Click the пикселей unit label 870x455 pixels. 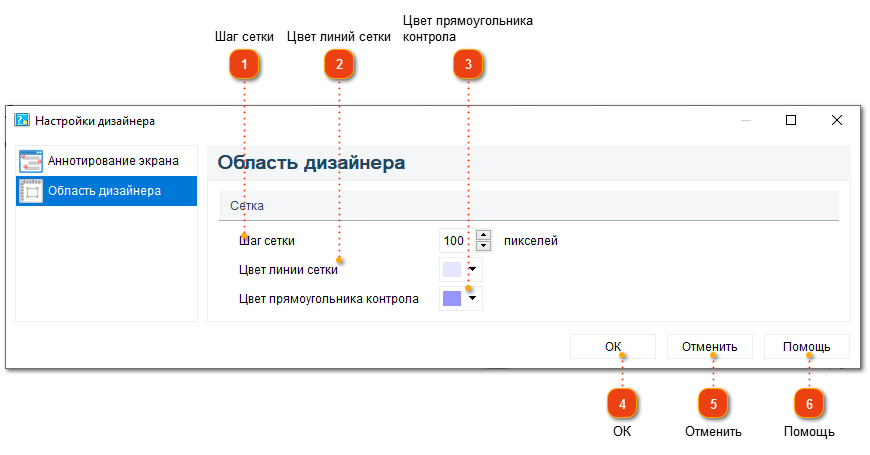click(531, 241)
